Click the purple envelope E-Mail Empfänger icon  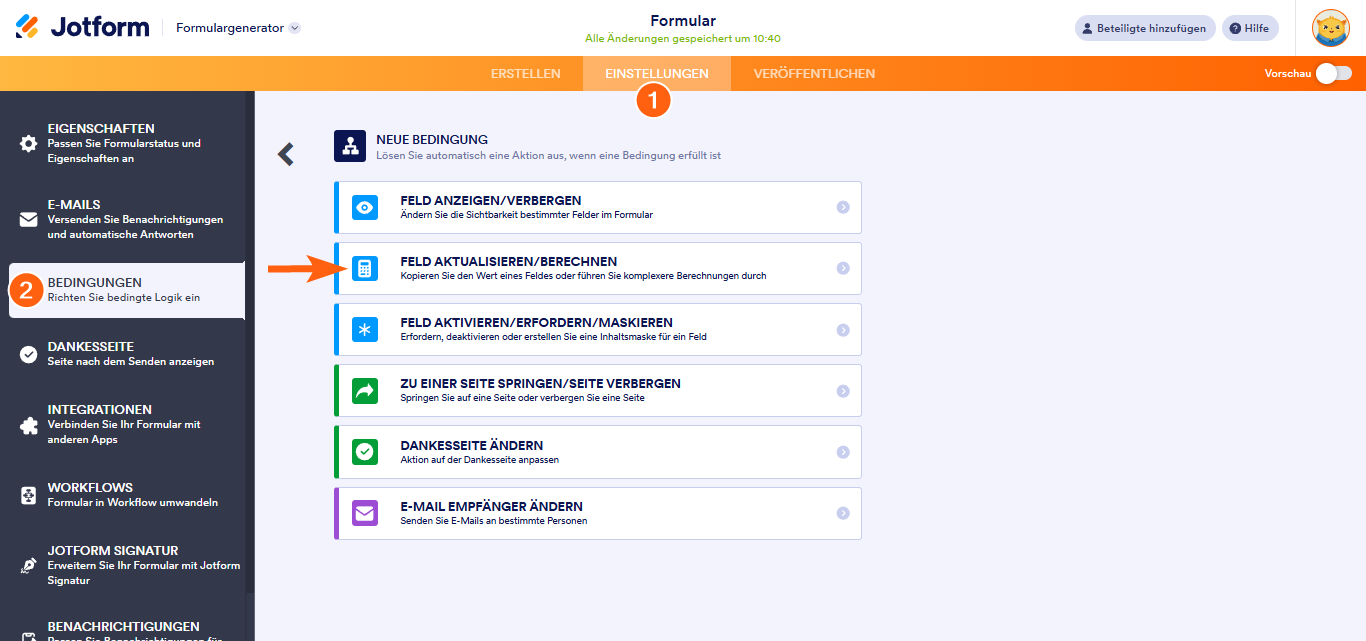[x=365, y=513]
